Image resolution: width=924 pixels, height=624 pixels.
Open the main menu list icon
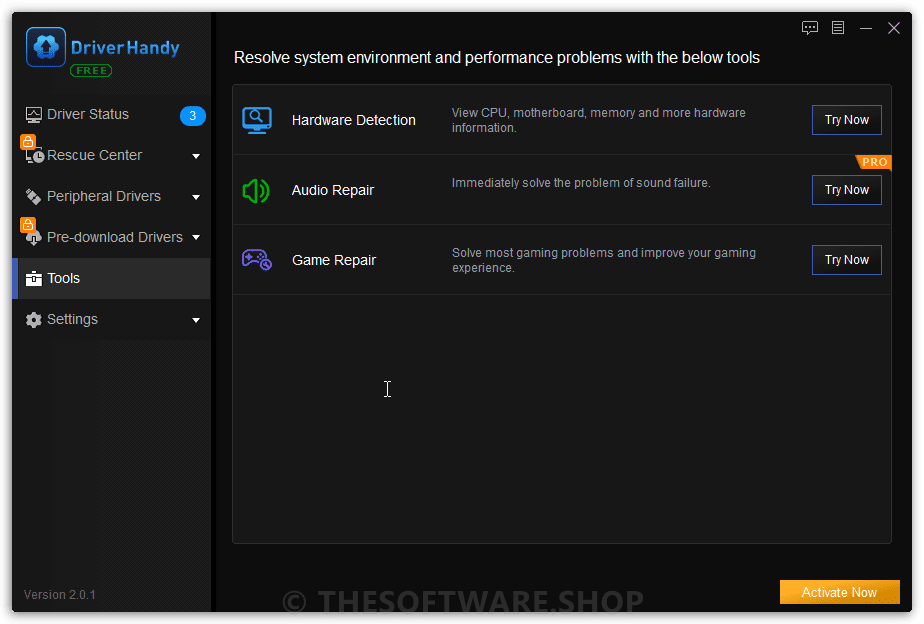(837, 28)
